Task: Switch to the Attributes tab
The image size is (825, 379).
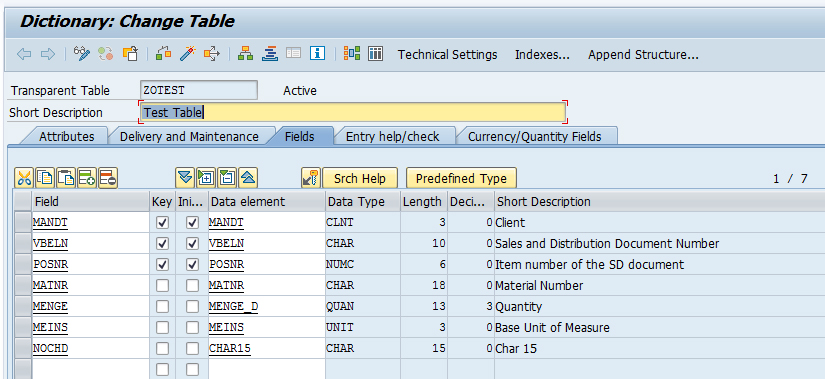Action: tap(66, 136)
